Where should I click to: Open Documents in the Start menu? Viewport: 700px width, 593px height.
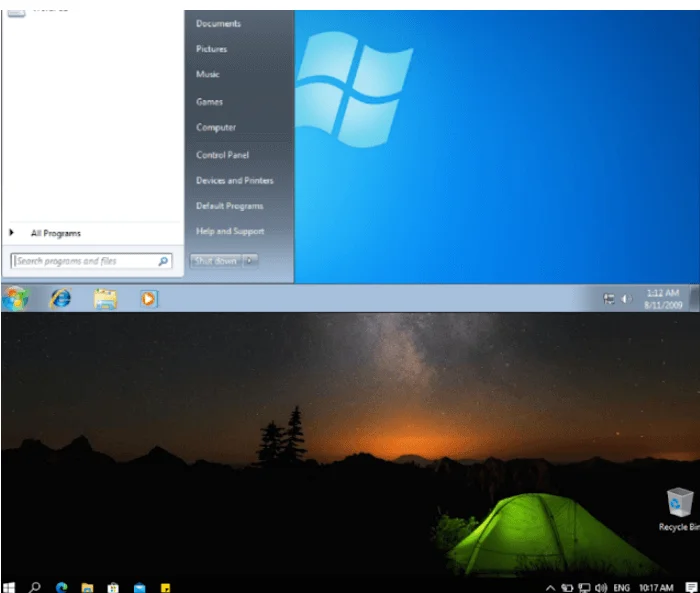[218, 24]
